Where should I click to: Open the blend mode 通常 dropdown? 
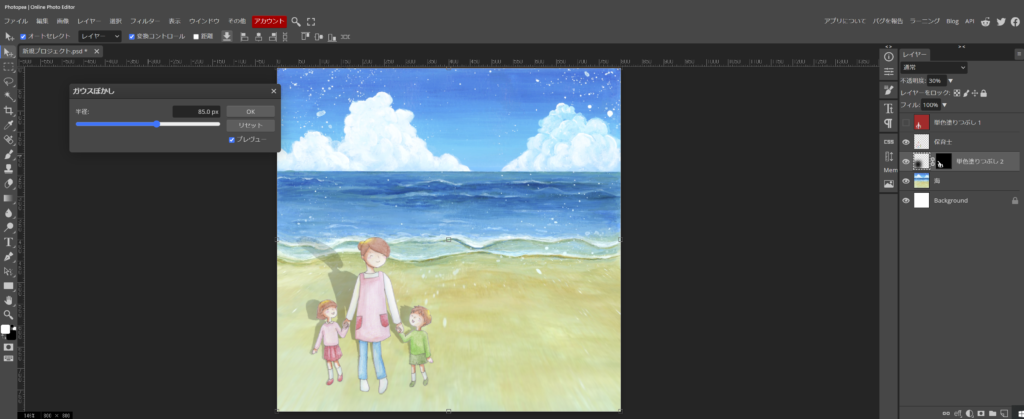pyautogui.click(x=933, y=67)
